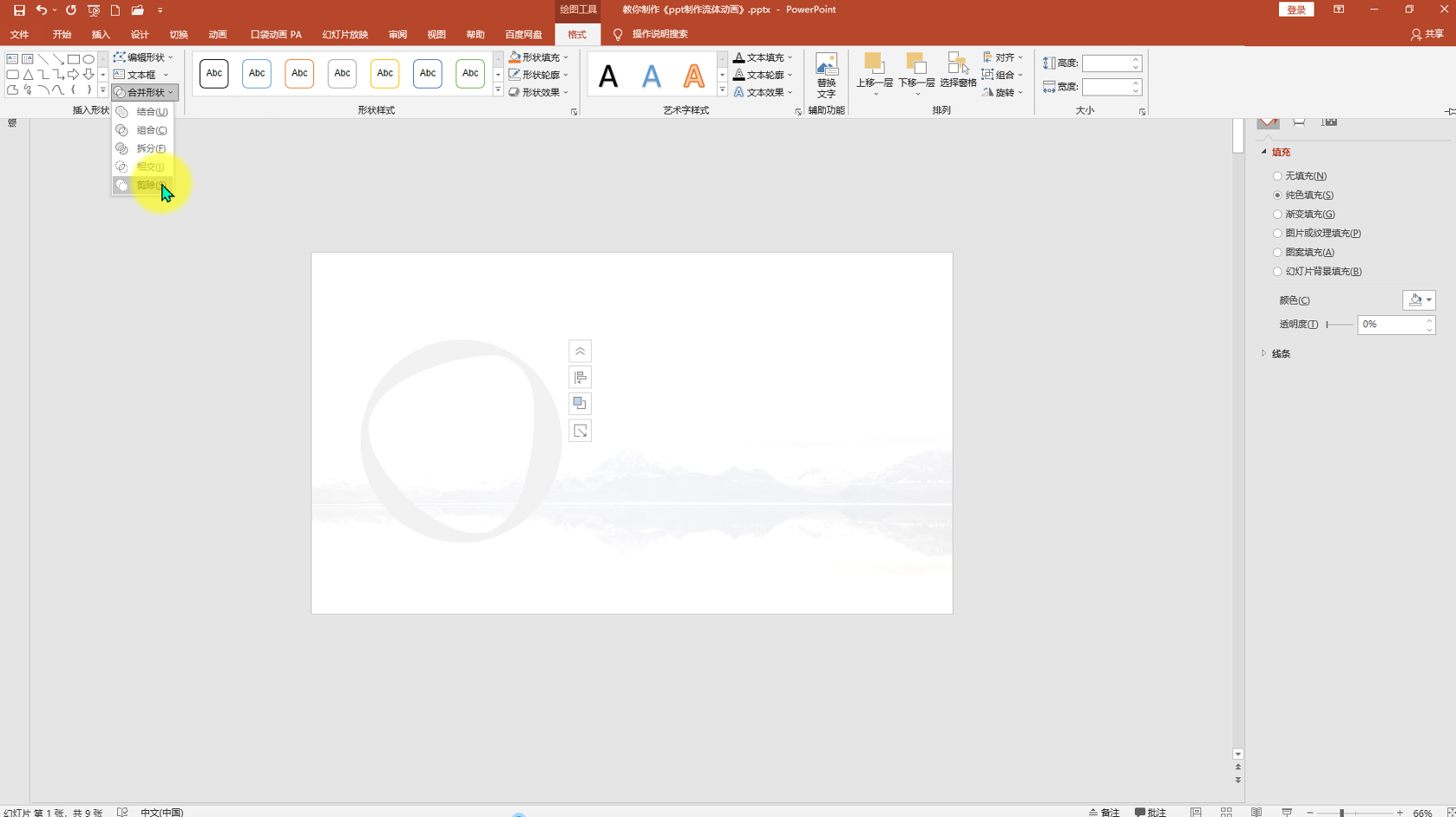Start slideshow from beginning icon in title bar

[x=94, y=10]
